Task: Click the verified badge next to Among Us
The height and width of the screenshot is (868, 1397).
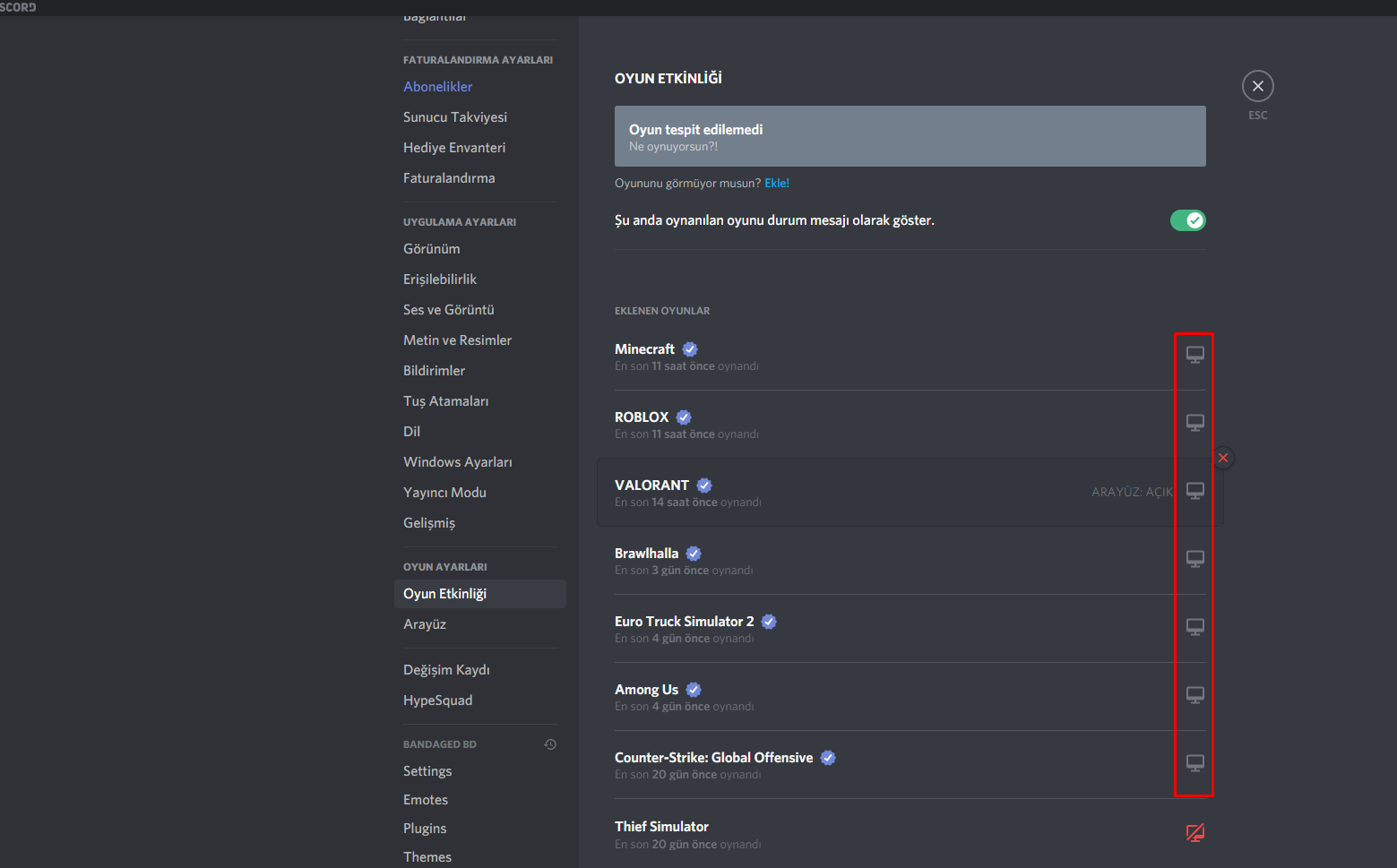Action: click(x=694, y=690)
